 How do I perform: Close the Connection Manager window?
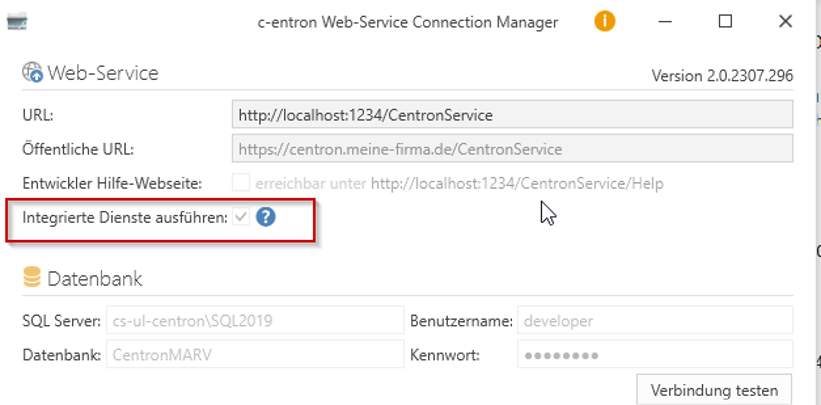(781, 21)
